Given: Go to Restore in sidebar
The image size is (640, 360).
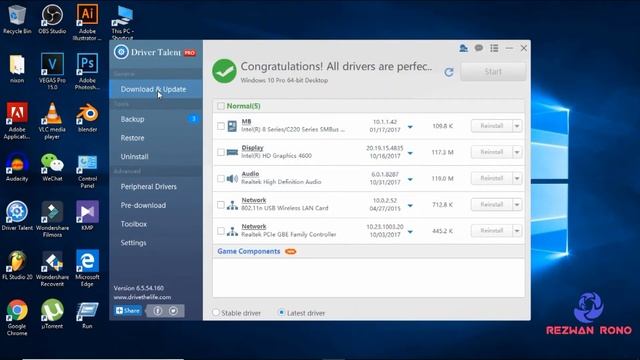Looking at the screenshot, I should coord(156,138).
